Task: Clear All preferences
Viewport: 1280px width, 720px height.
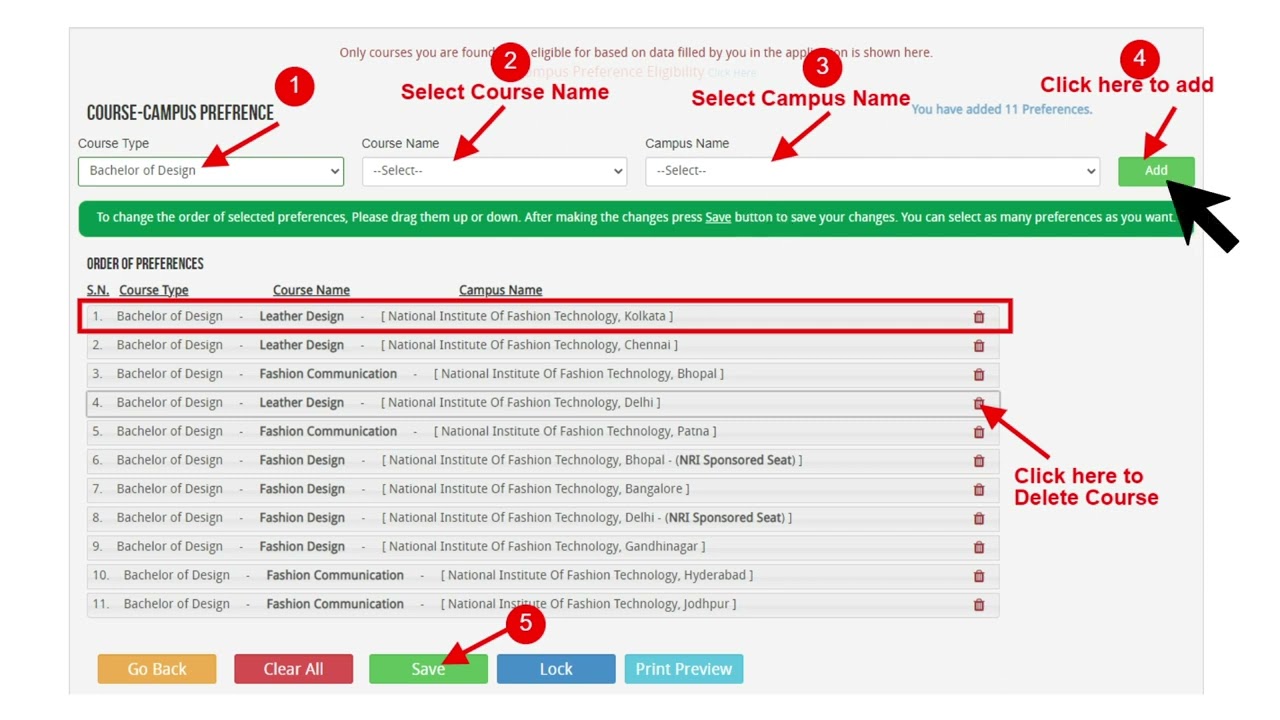Action: [293, 669]
